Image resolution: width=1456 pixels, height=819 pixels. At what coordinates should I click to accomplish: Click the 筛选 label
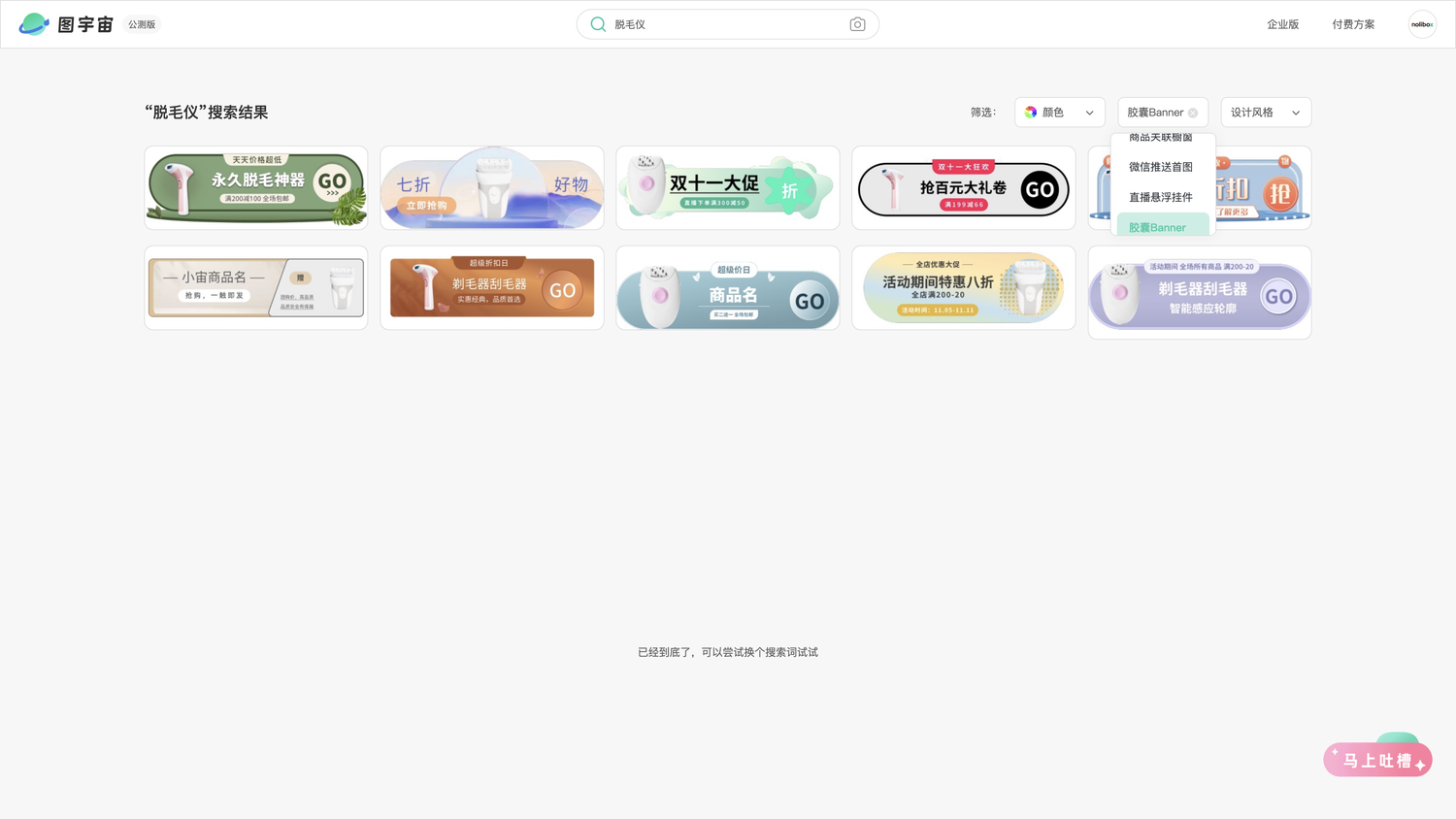983,113
